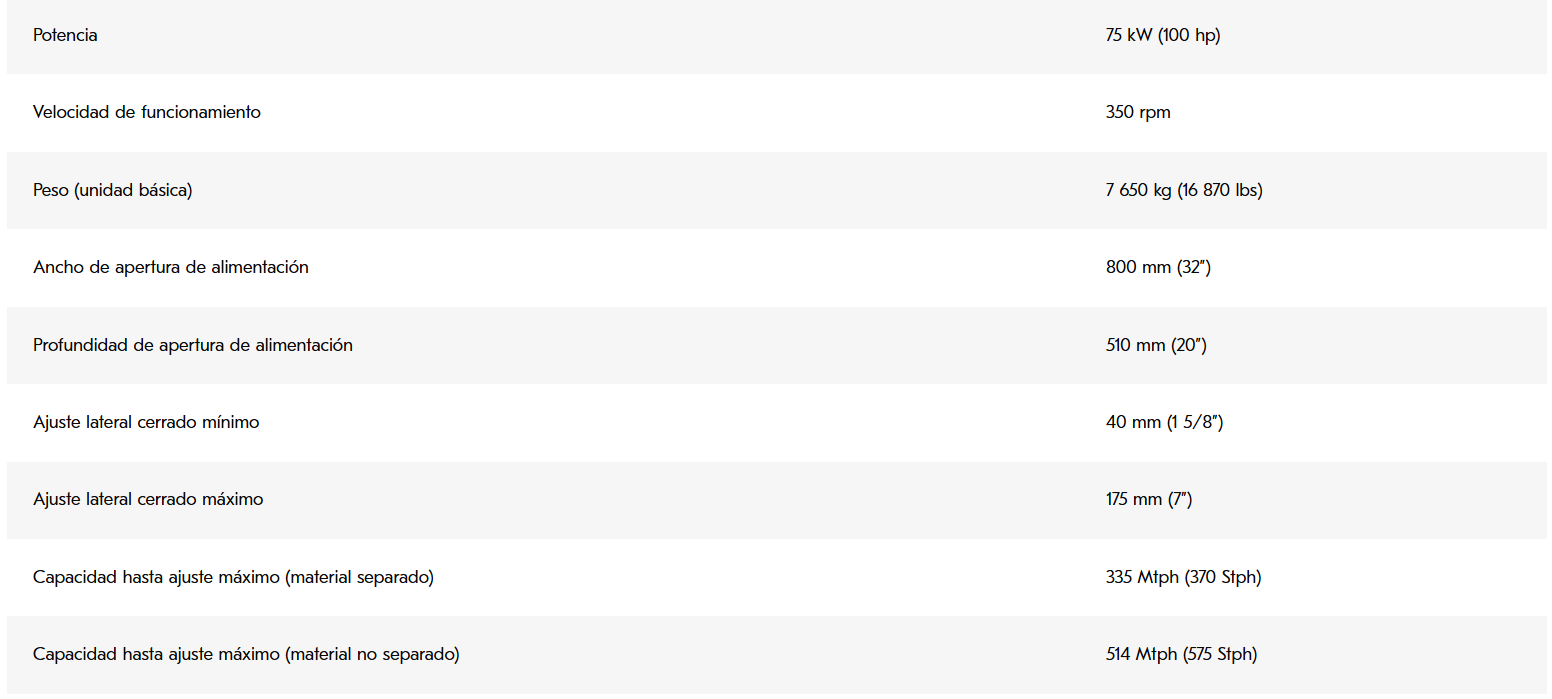Click Capacidad material separado row label
This screenshot has height=699, width=1552.
(x=233, y=577)
